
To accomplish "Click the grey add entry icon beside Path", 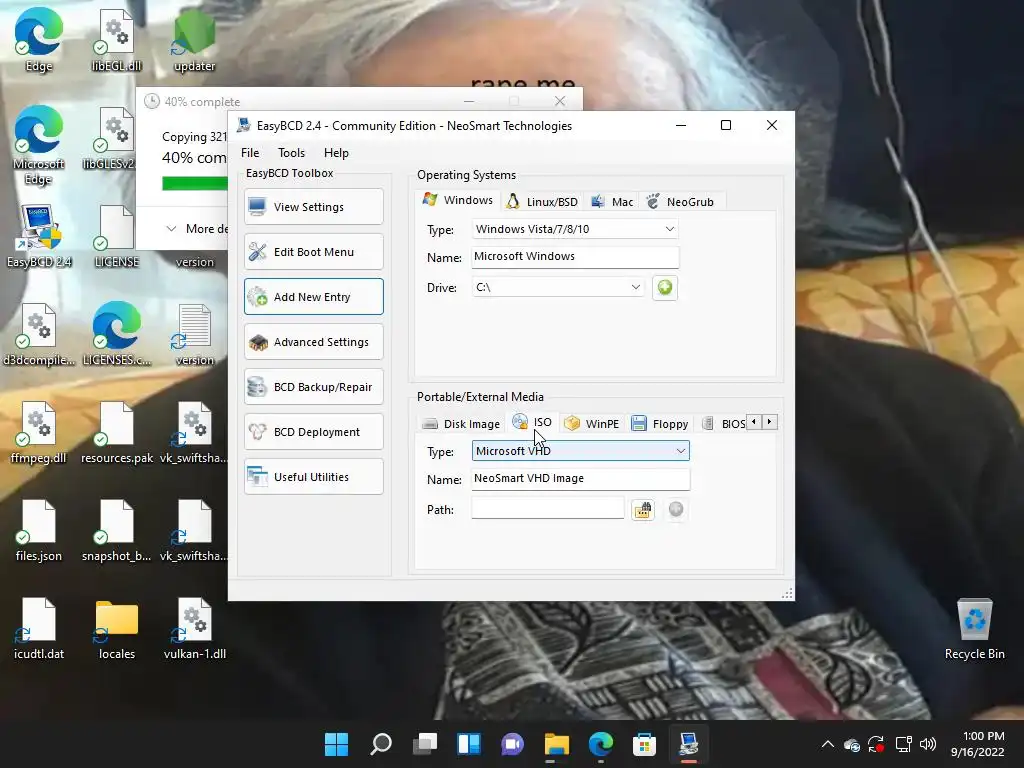I will tap(676, 509).
